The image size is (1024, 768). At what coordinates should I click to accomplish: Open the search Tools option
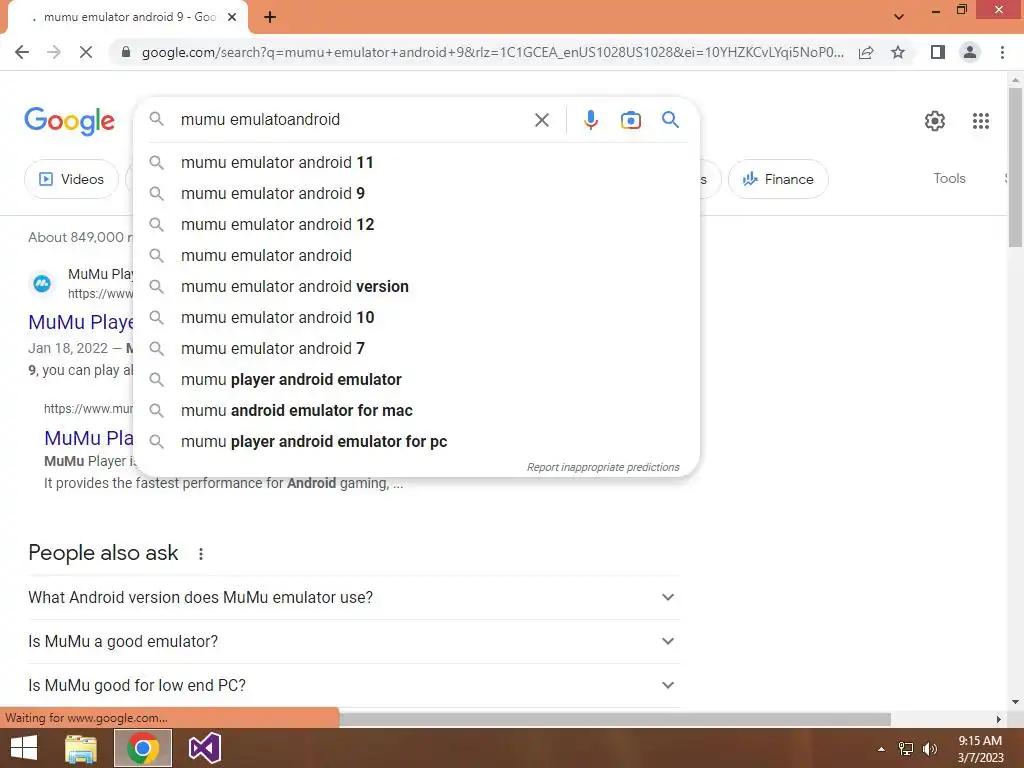click(949, 178)
